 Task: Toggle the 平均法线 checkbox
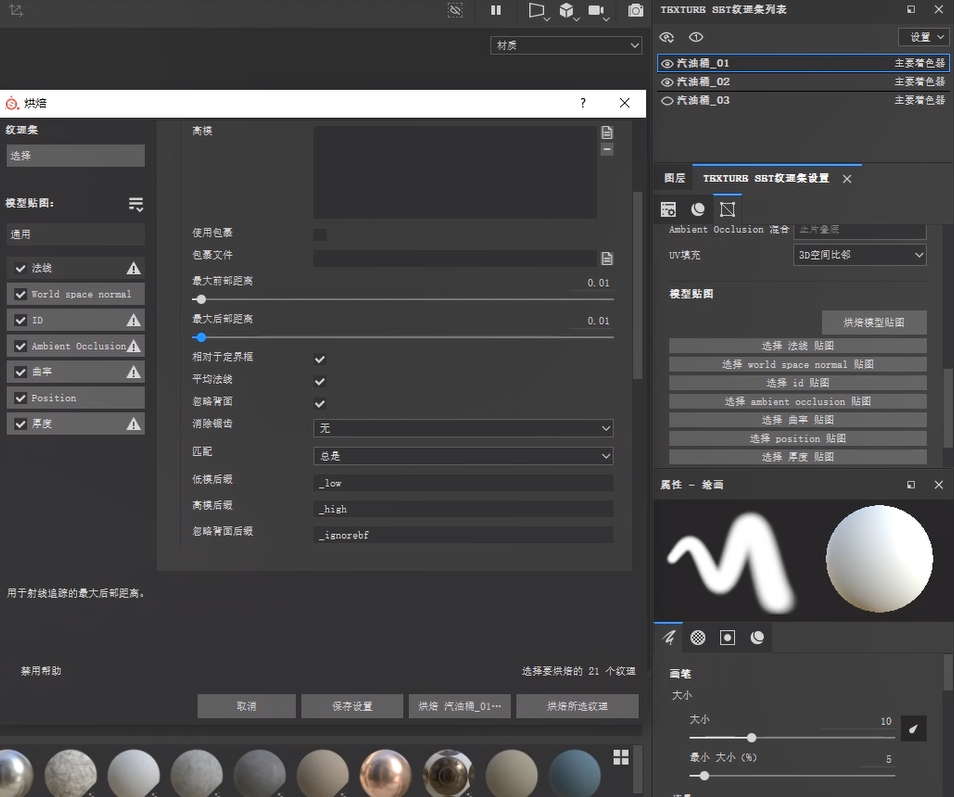coord(320,381)
